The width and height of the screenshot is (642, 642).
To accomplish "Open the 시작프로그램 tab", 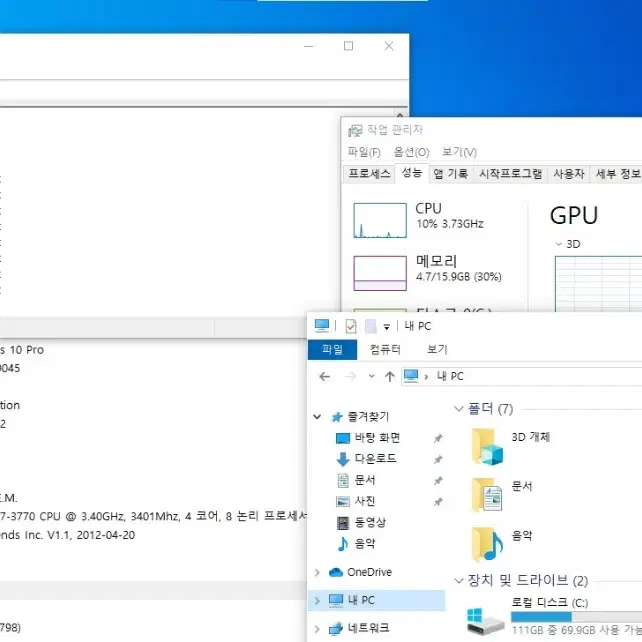I will click(x=510, y=174).
